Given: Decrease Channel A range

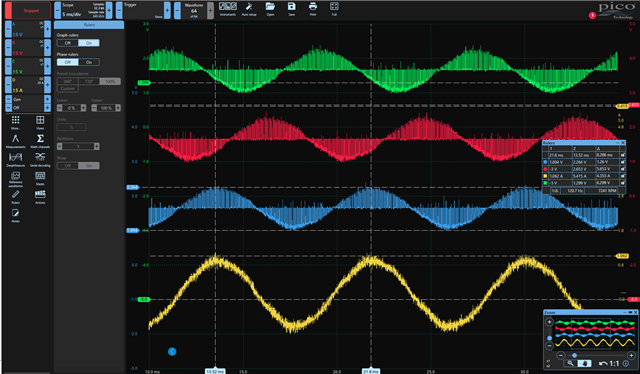Looking at the screenshot, I should pos(8,29).
